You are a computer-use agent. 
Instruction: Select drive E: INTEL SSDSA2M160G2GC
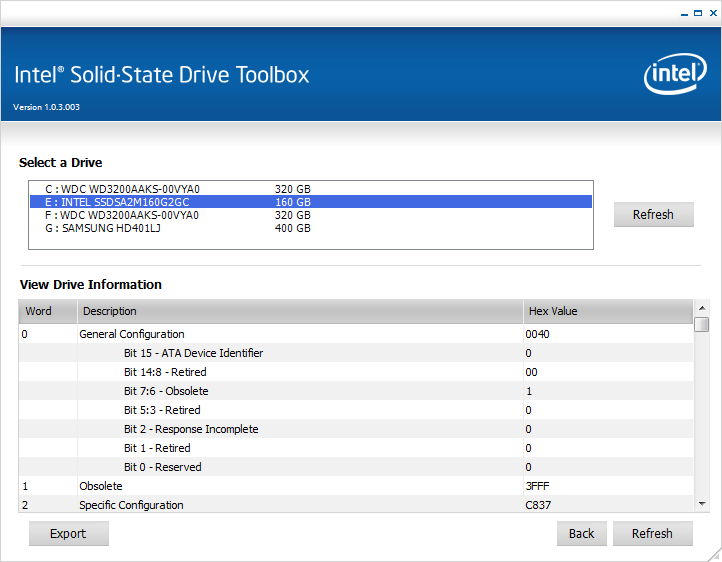(x=311, y=202)
